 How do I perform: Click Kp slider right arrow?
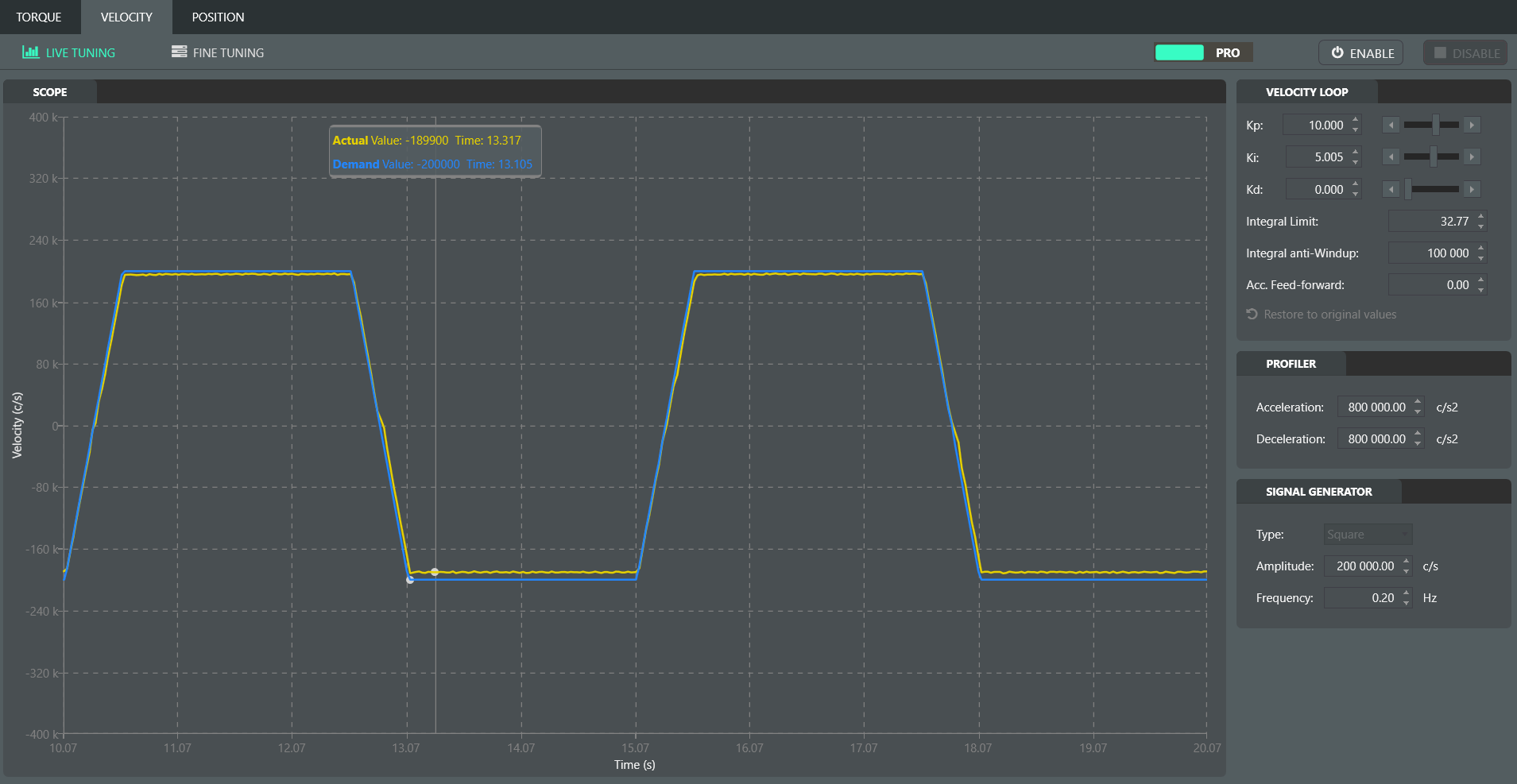[1472, 126]
